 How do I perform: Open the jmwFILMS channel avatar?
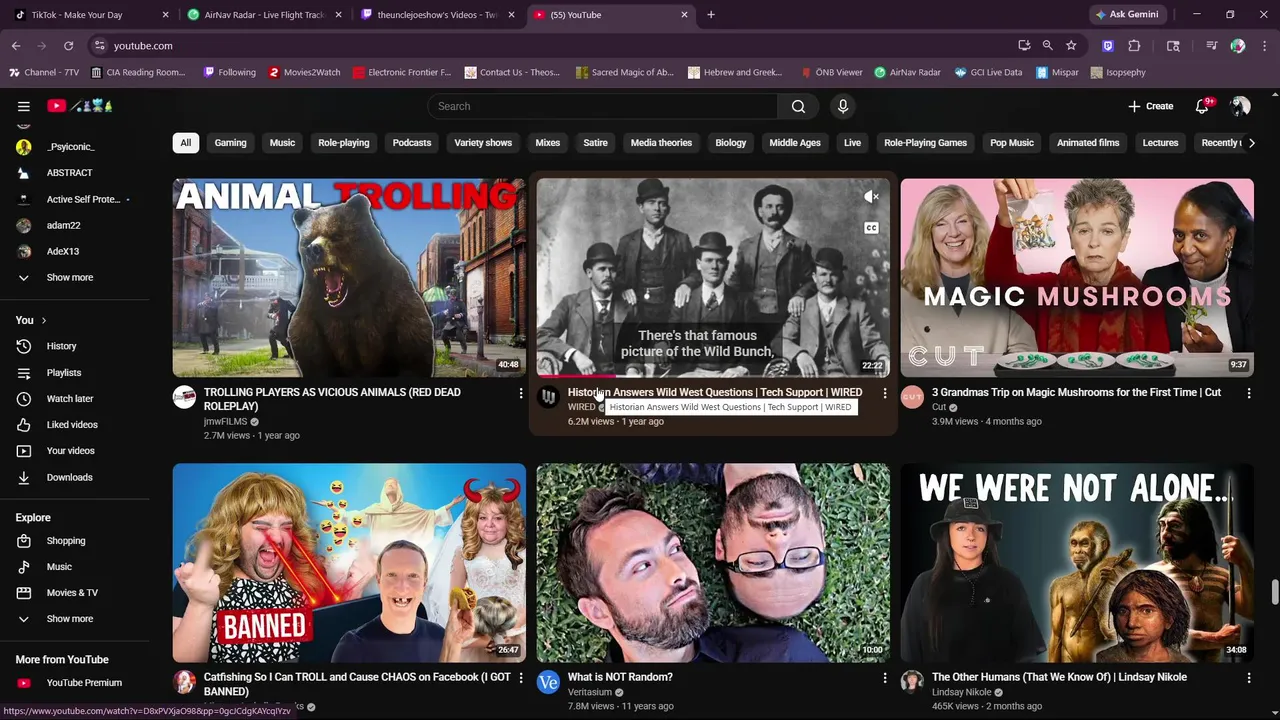coord(184,397)
